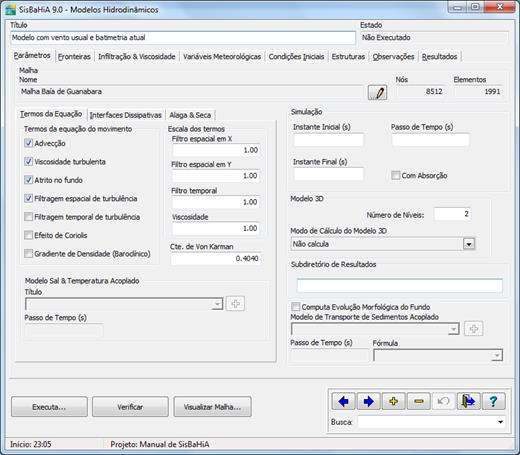Screen dimensions: 520x455
Task: Delete record with yellow minus icon
Action: [419, 401]
